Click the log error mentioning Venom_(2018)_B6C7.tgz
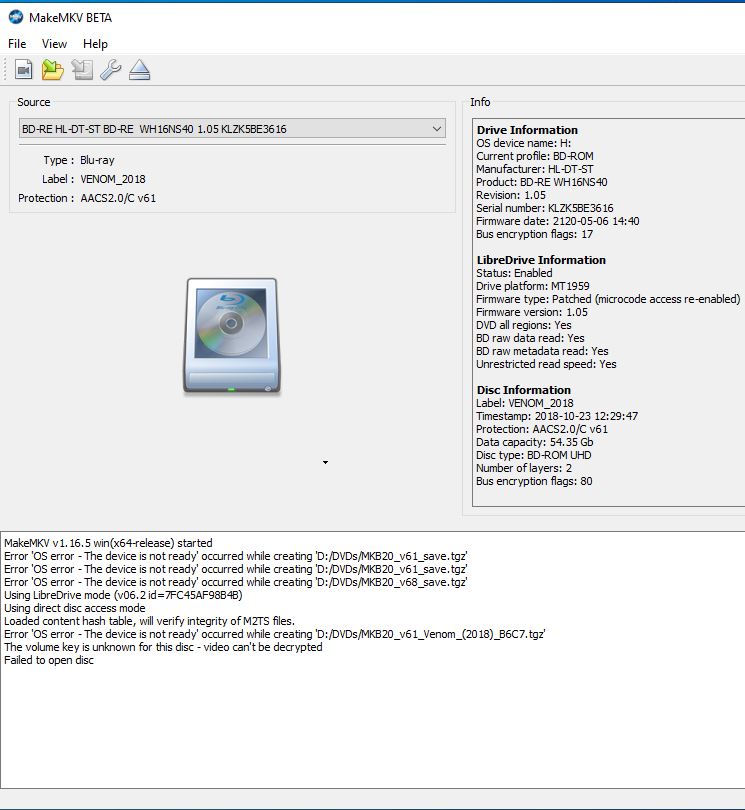 275,634
